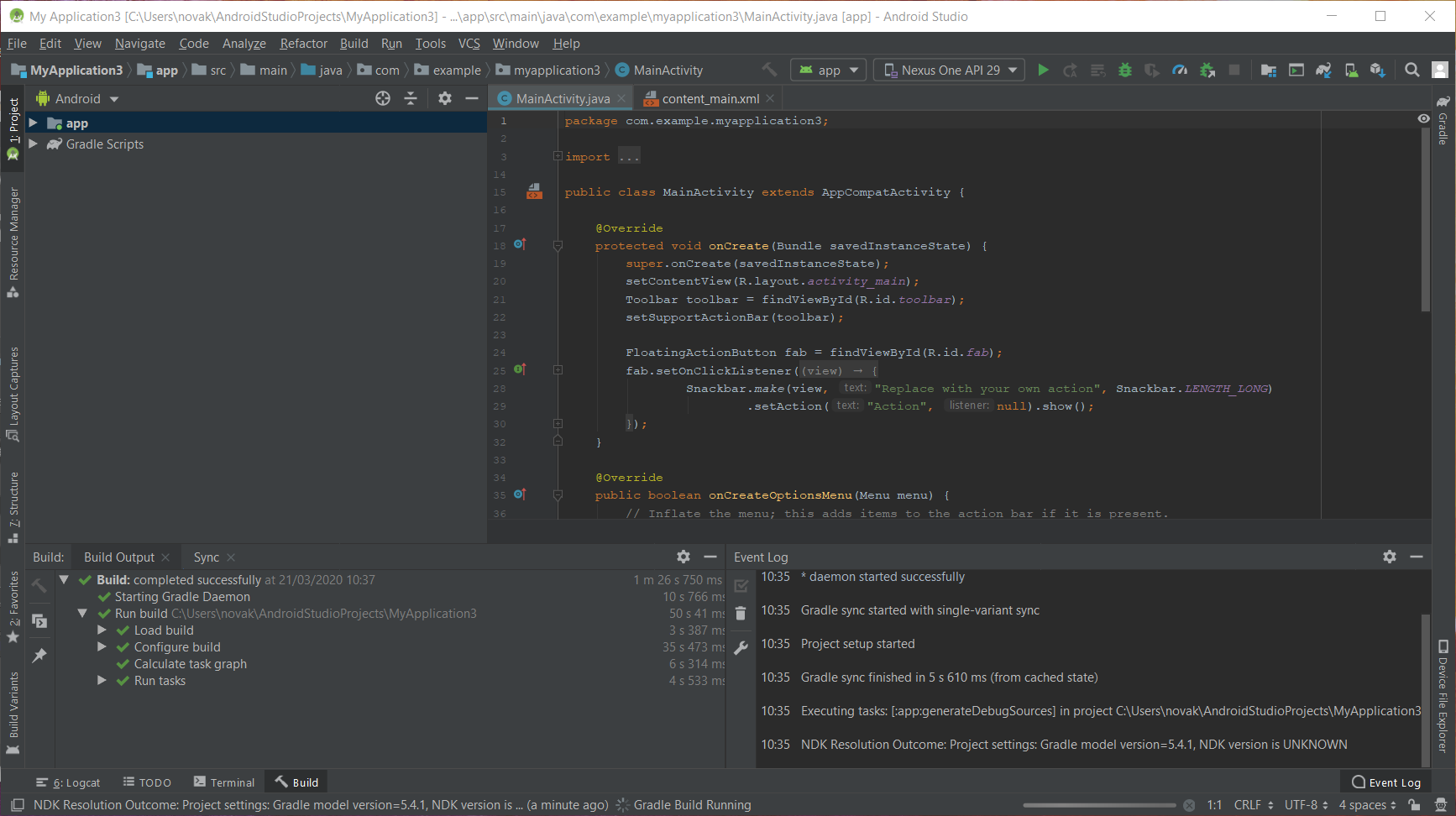
Task: Toggle the Gradle tool window on right edge
Action: [1443, 122]
